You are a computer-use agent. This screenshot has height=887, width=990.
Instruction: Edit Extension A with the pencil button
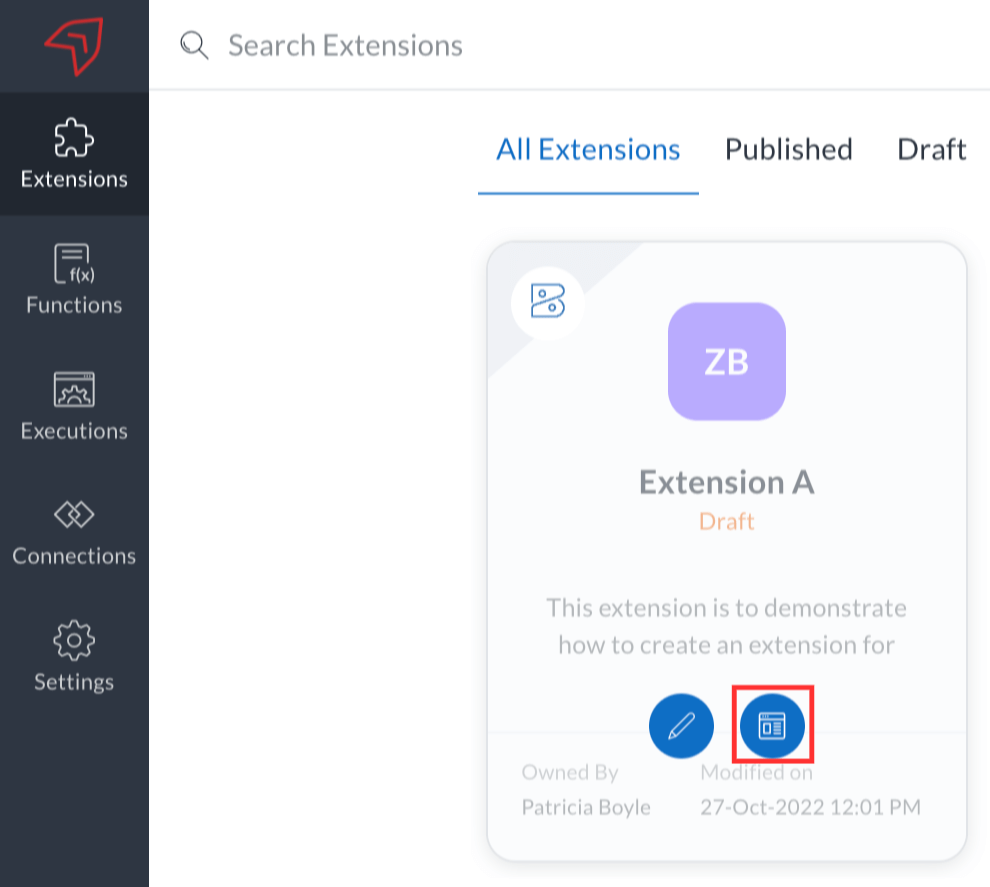[x=681, y=726]
